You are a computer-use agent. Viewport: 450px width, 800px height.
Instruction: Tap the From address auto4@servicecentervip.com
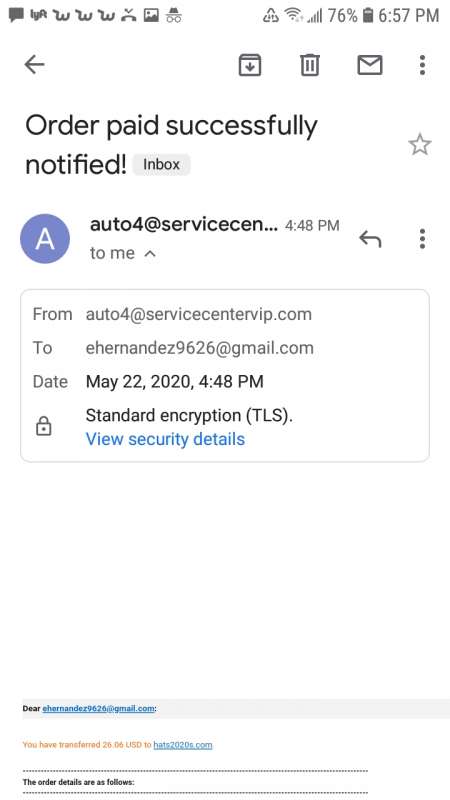coord(198,314)
